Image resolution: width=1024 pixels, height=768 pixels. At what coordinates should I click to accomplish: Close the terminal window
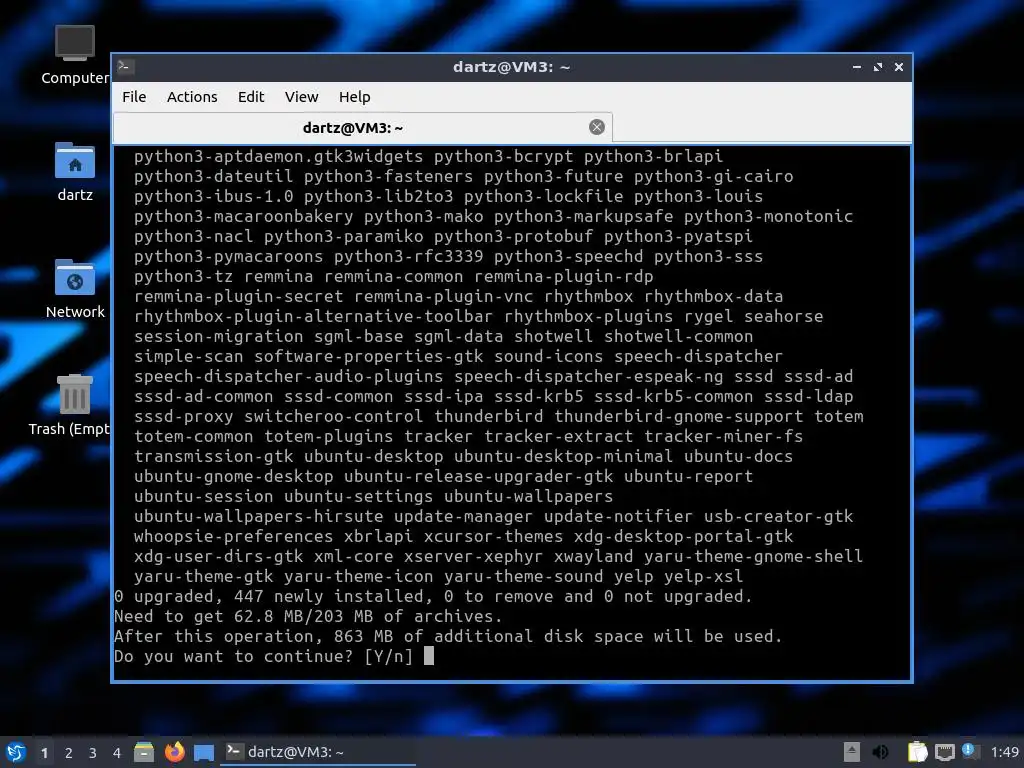point(899,67)
